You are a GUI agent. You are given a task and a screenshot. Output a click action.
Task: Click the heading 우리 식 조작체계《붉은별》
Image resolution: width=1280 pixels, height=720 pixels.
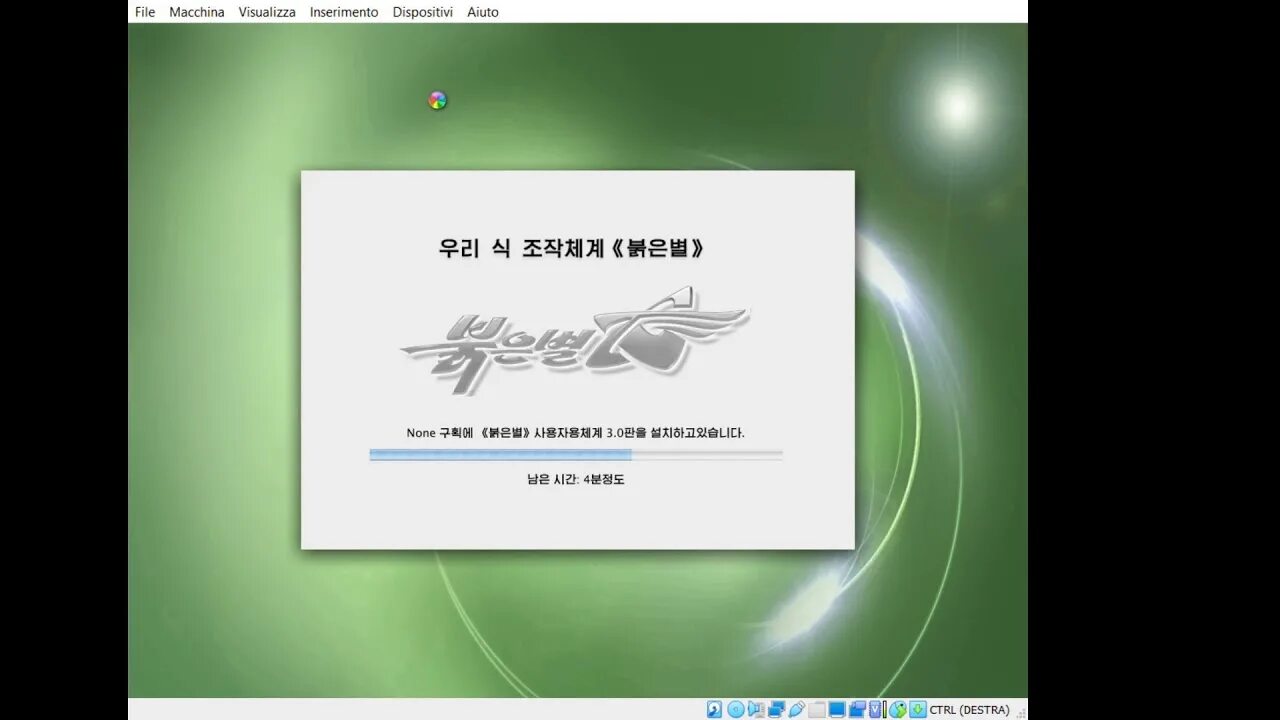coord(571,248)
